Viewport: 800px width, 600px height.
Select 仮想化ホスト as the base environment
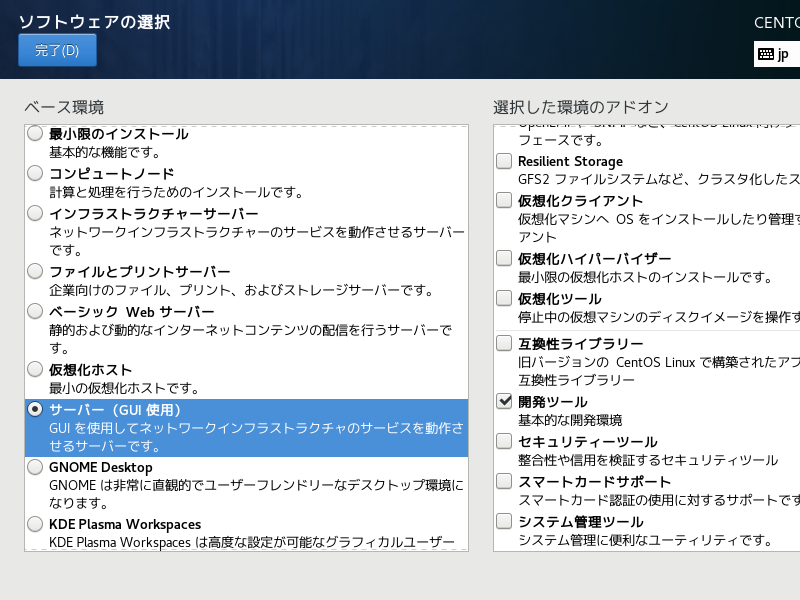tap(35, 368)
